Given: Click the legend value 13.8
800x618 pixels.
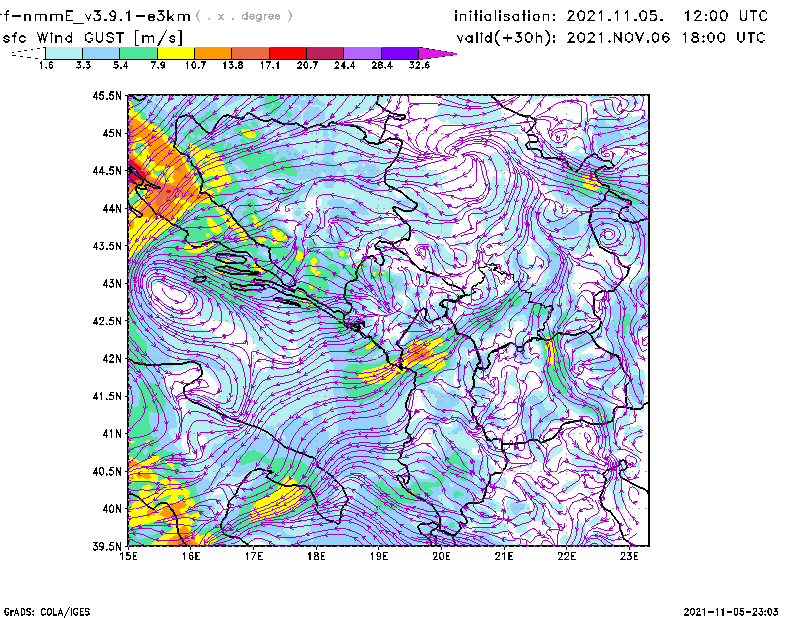Looking at the screenshot, I should tap(233, 65).
